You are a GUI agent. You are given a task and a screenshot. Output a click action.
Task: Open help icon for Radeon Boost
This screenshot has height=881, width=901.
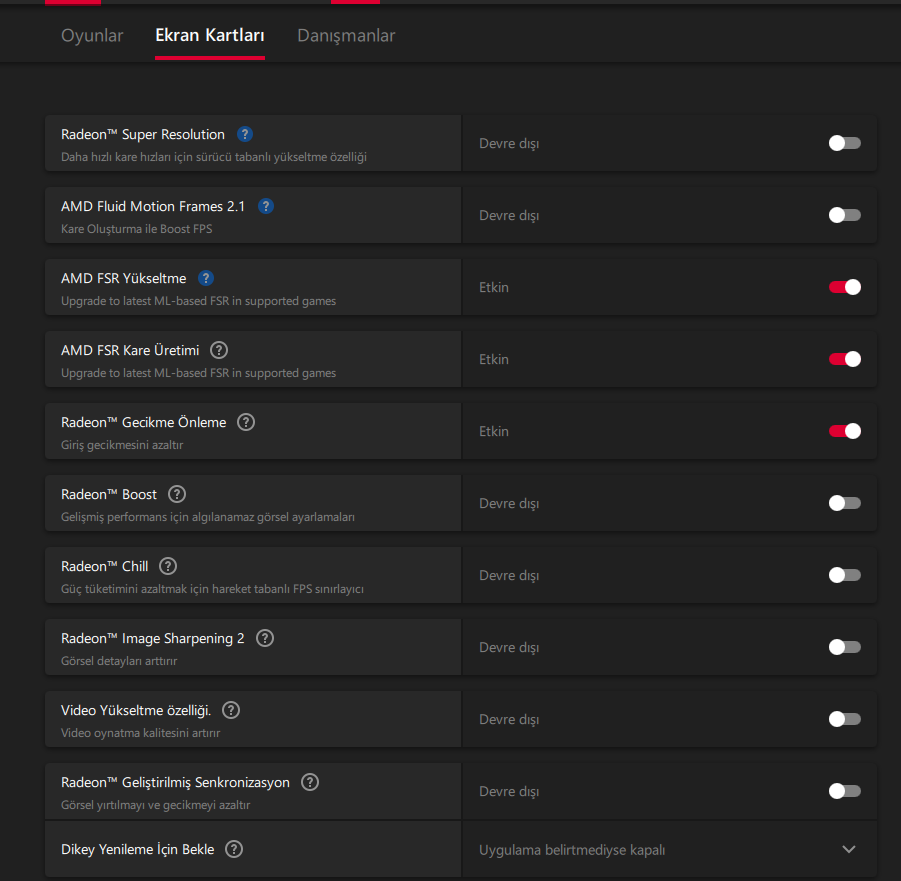(x=177, y=494)
